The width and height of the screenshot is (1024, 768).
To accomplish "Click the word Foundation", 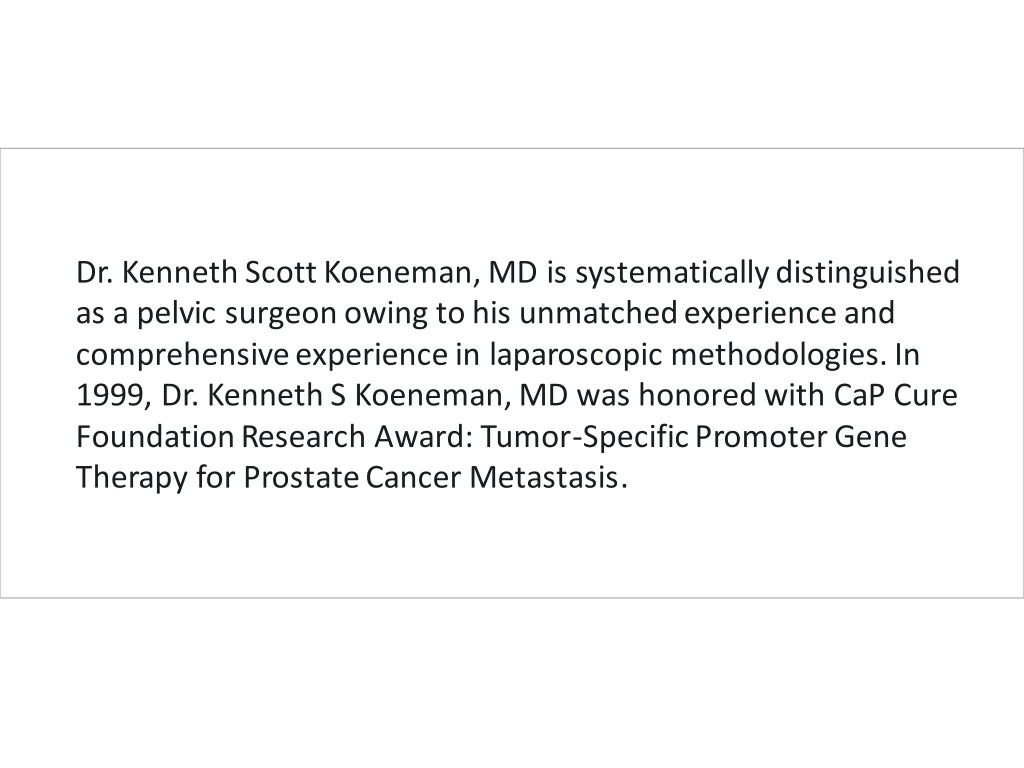I will click(x=155, y=436).
